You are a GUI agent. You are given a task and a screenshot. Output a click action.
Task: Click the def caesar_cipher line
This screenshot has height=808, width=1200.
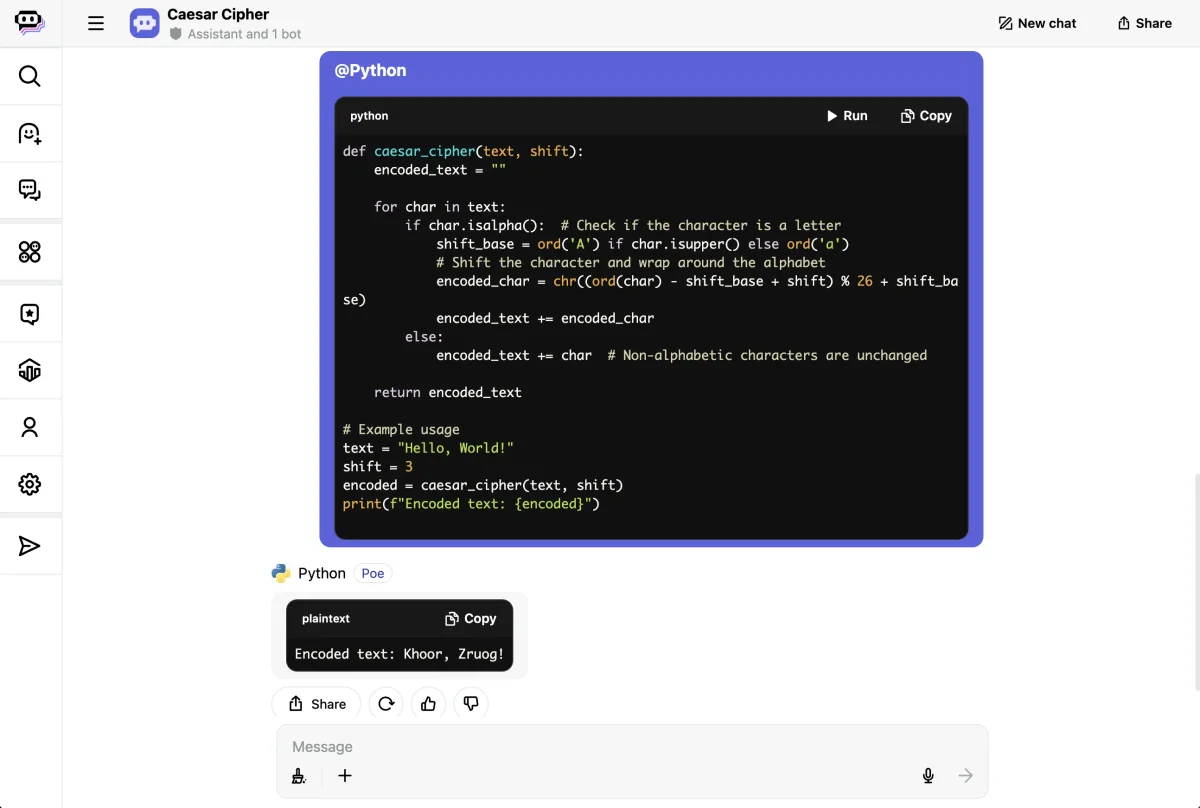[x=463, y=151]
